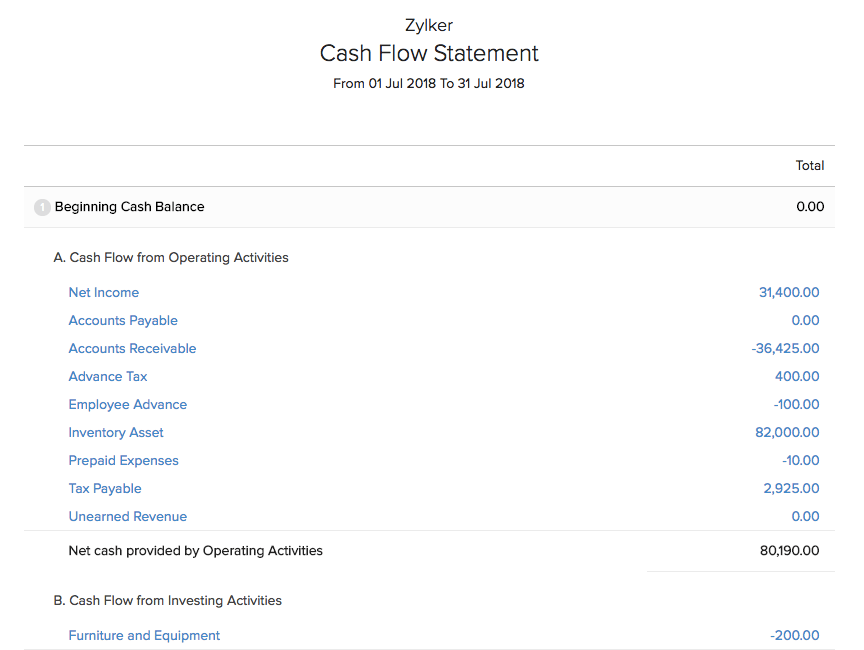Open the Prepaid Expenses link
This screenshot has width=864, height=650.
pos(123,461)
